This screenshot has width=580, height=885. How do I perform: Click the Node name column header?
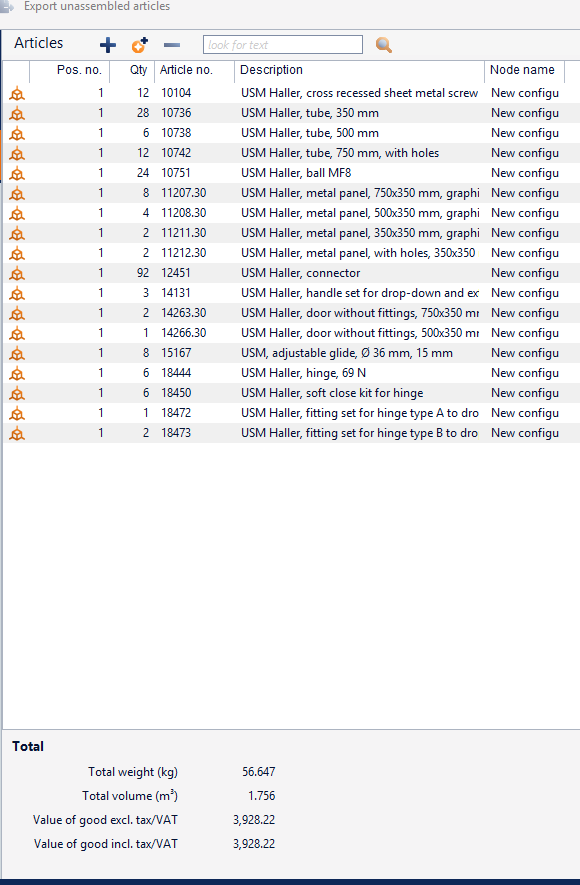click(524, 70)
